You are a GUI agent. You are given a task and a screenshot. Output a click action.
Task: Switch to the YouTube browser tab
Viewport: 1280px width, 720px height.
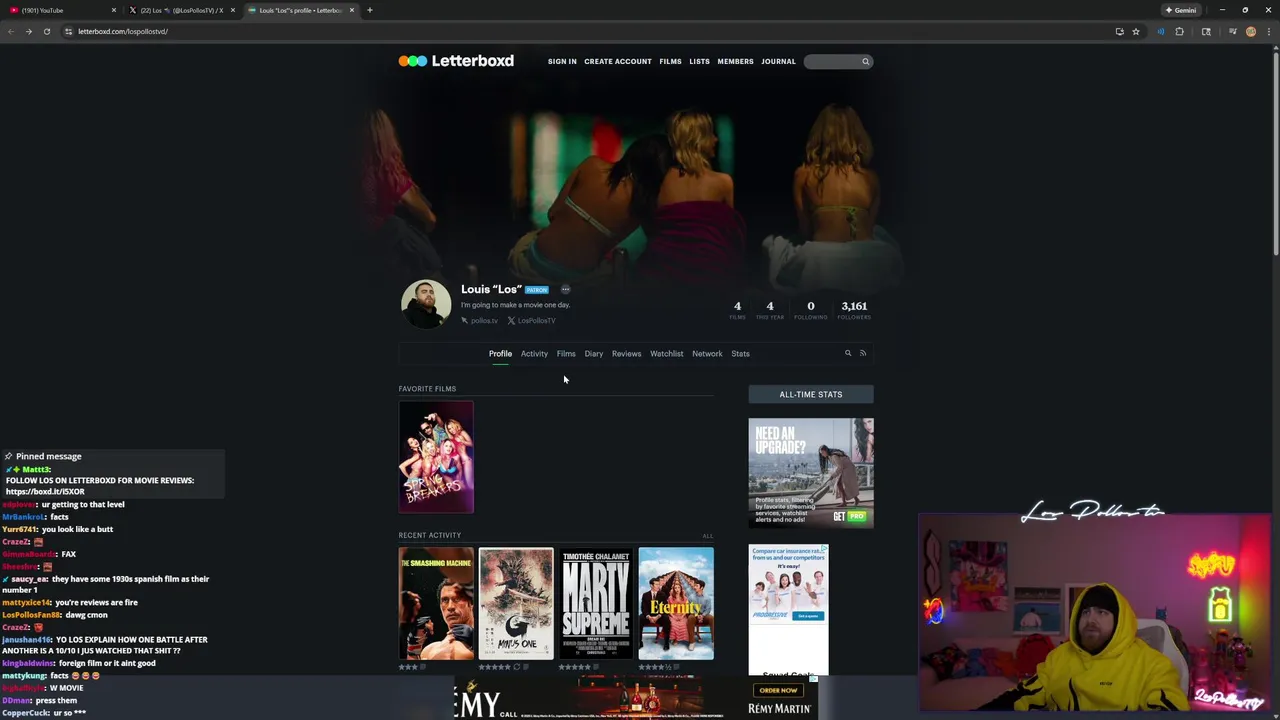(x=60, y=10)
